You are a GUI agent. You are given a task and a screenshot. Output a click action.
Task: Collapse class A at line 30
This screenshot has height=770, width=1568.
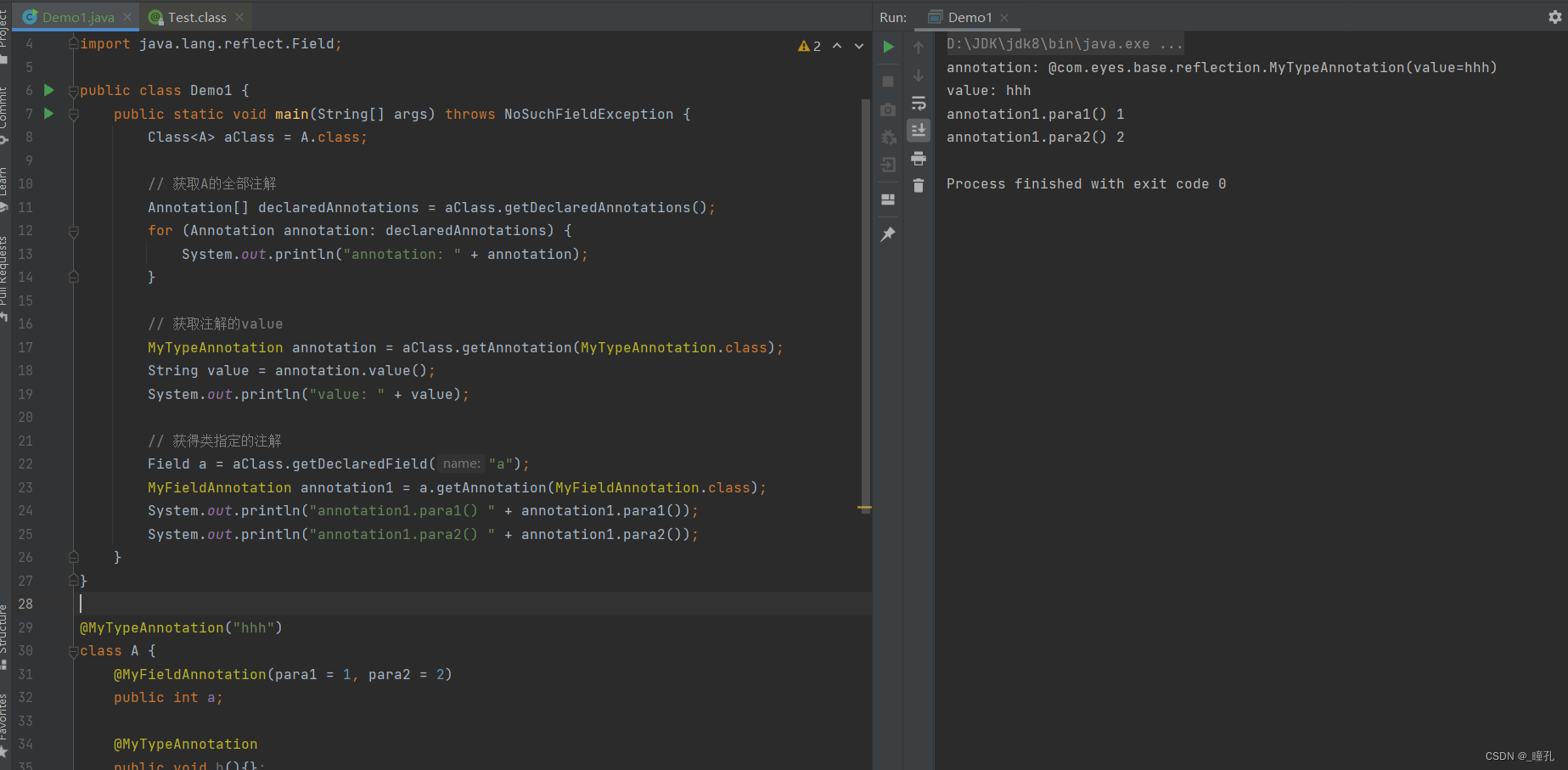tap(73, 651)
